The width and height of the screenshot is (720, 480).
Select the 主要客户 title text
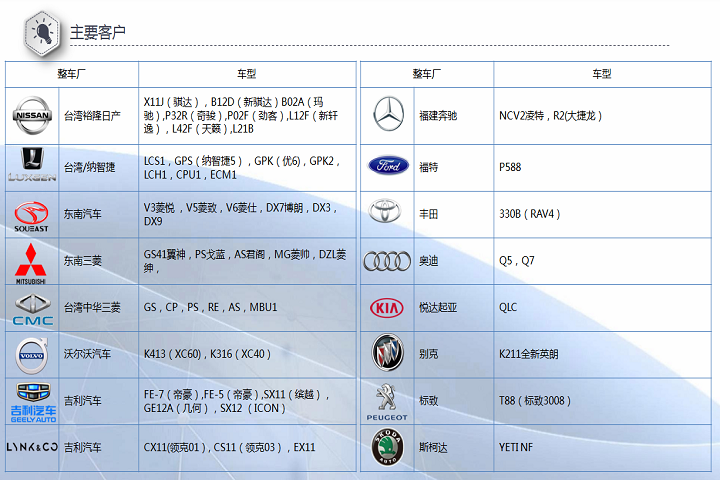coord(98,33)
